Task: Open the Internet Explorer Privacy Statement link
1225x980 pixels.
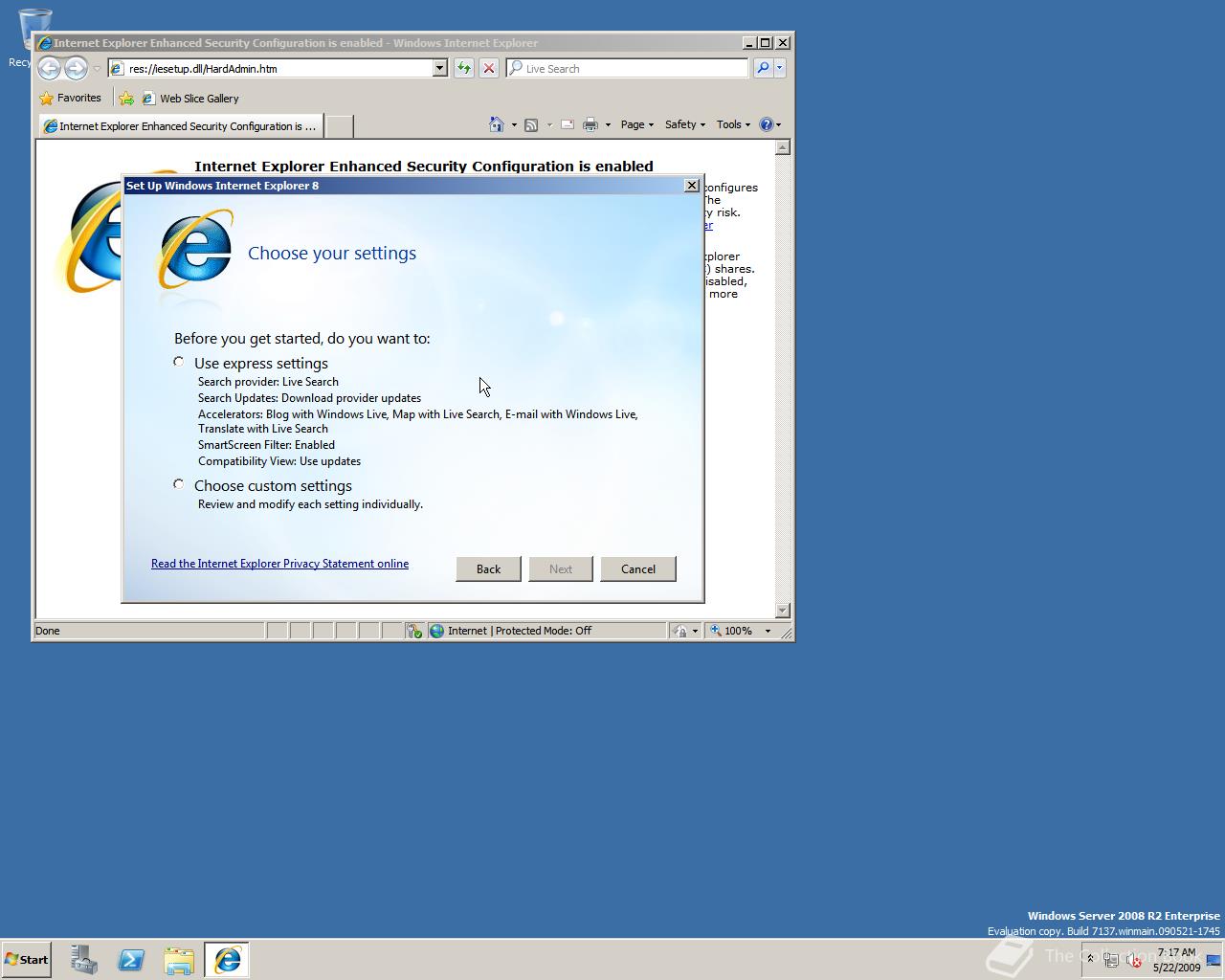Action: point(279,564)
